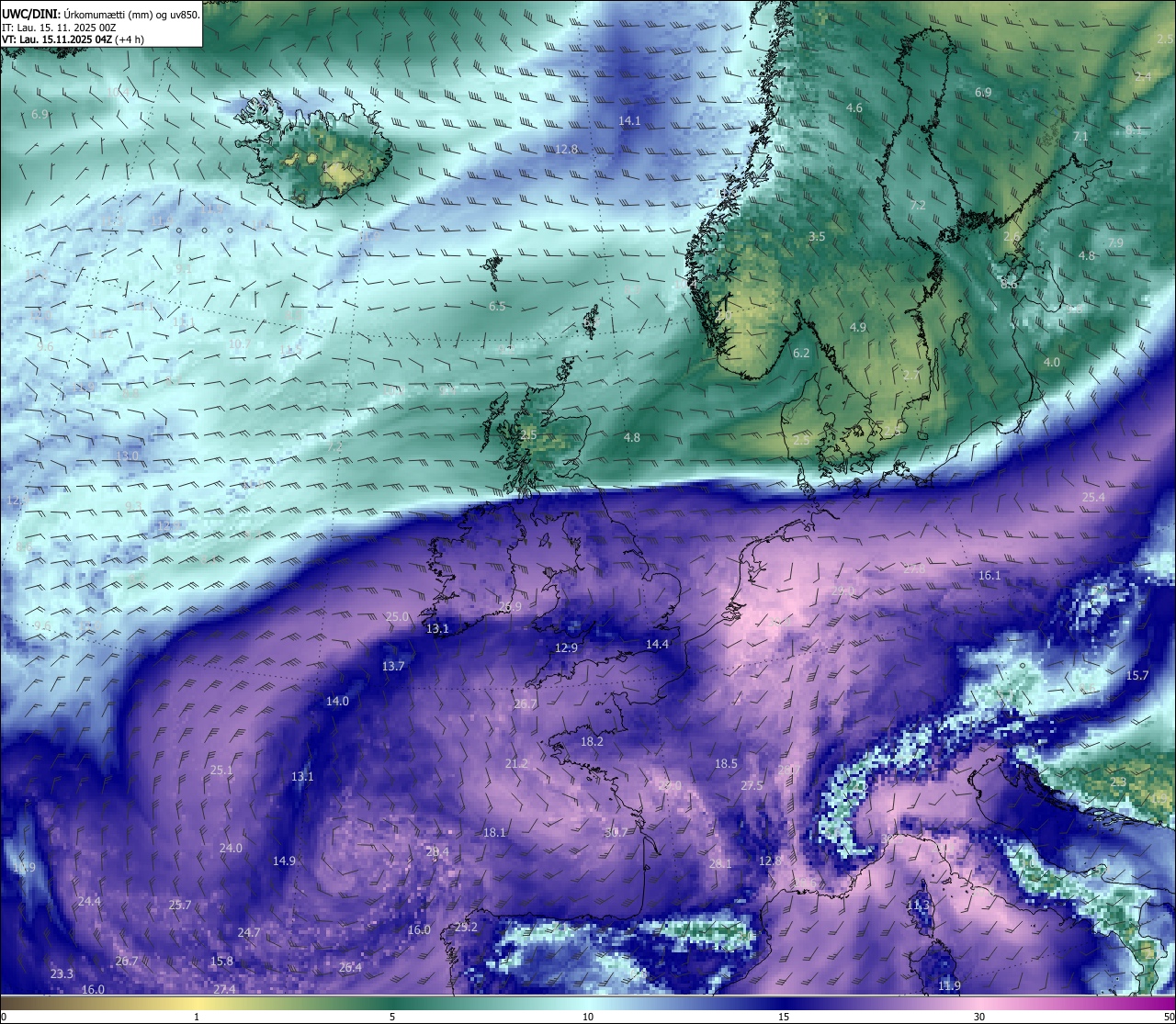Viewport: 1176px width, 1024px height.
Task: Click the colour scale label 50
Action: tap(1168, 1017)
